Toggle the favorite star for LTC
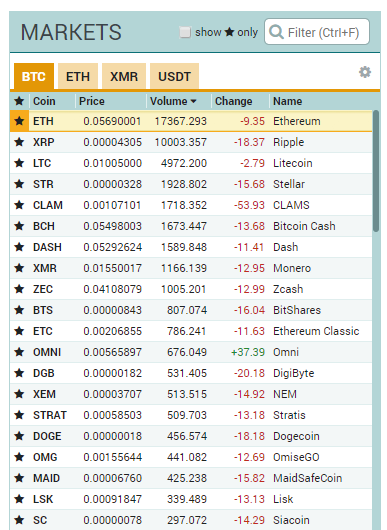Image resolution: width=387 pixels, height=530 pixels. [19, 163]
